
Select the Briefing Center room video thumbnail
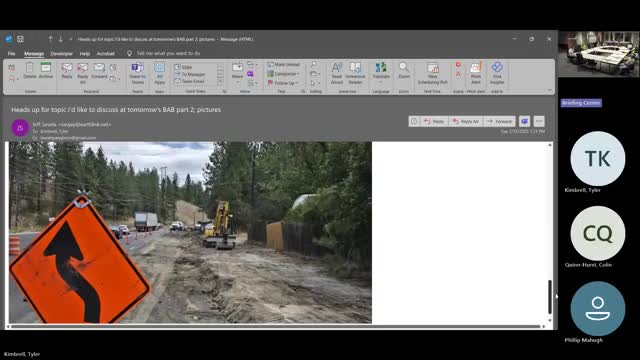coord(598,54)
